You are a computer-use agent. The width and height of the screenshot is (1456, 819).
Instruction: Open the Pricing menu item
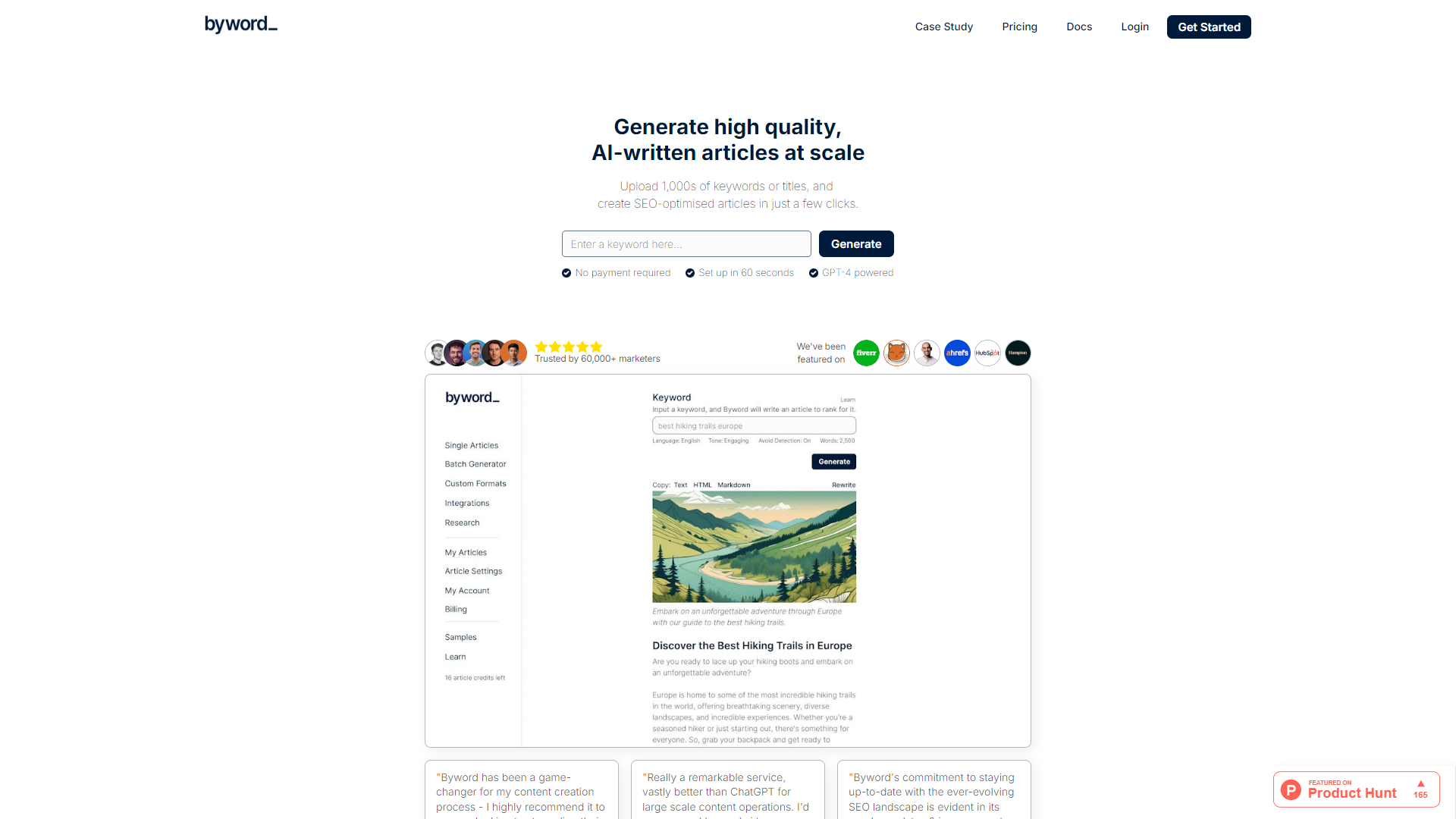tap(1019, 27)
